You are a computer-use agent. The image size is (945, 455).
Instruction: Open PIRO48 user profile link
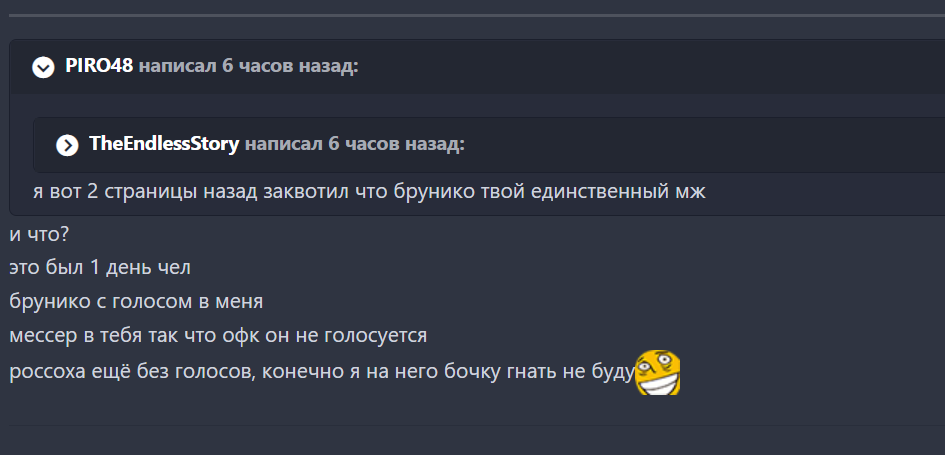[99, 66]
